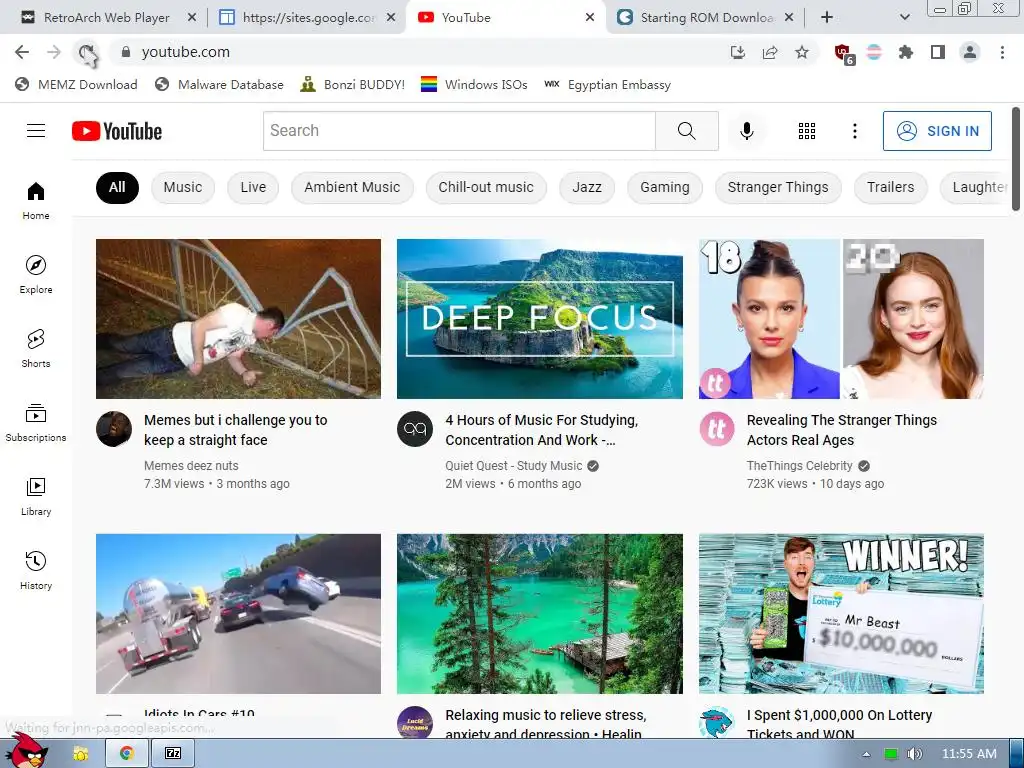
Task: Open the Chrome profile avatar
Action: 970,52
